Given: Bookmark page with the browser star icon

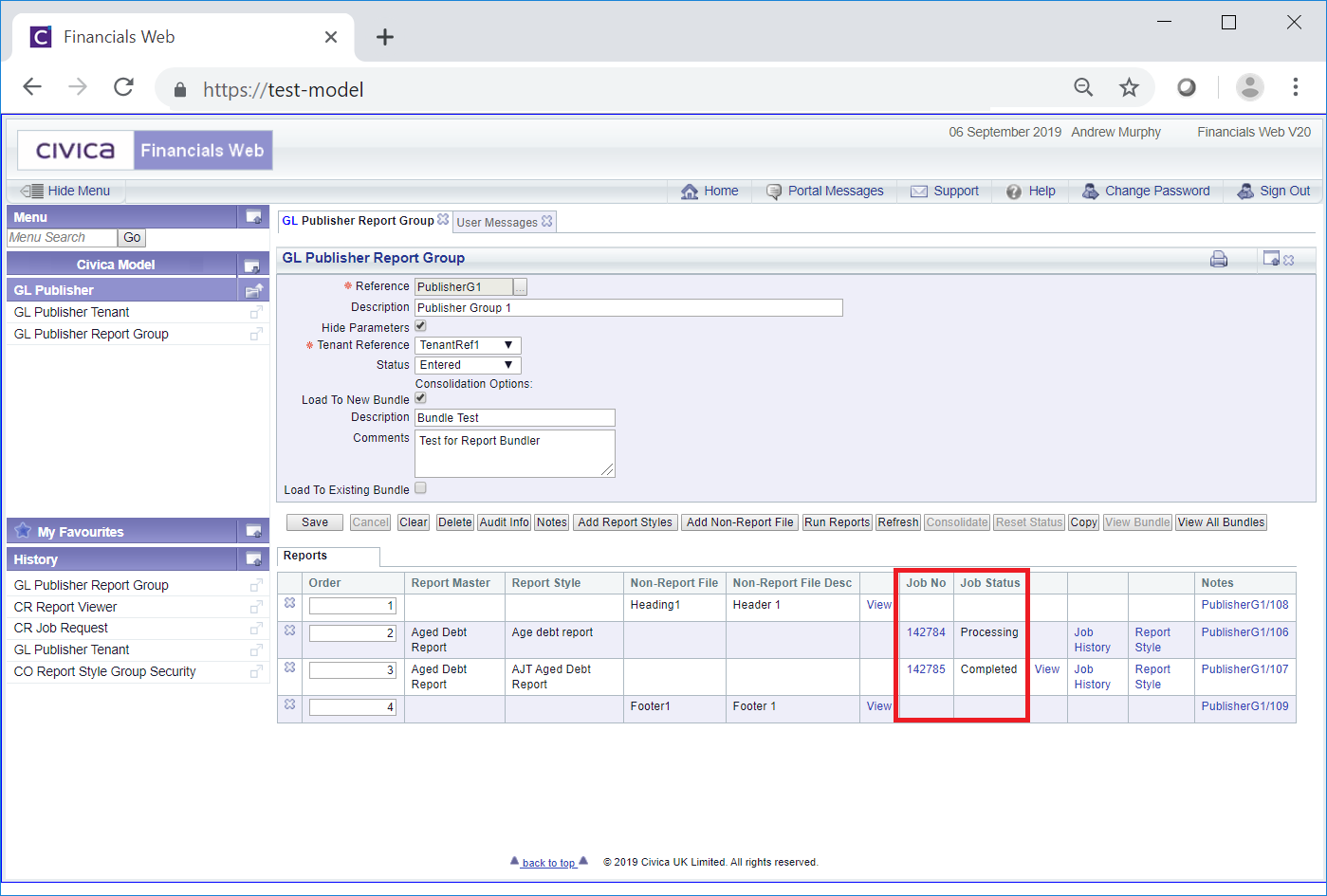Looking at the screenshot, I should coord(1129,88).
